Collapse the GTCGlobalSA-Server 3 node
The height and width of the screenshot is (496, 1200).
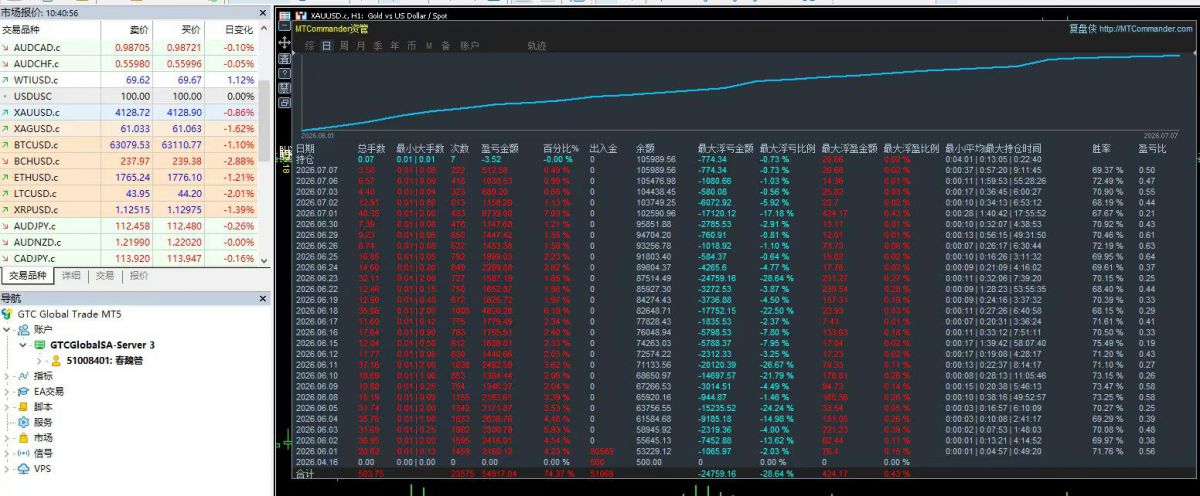pos(23,345)
